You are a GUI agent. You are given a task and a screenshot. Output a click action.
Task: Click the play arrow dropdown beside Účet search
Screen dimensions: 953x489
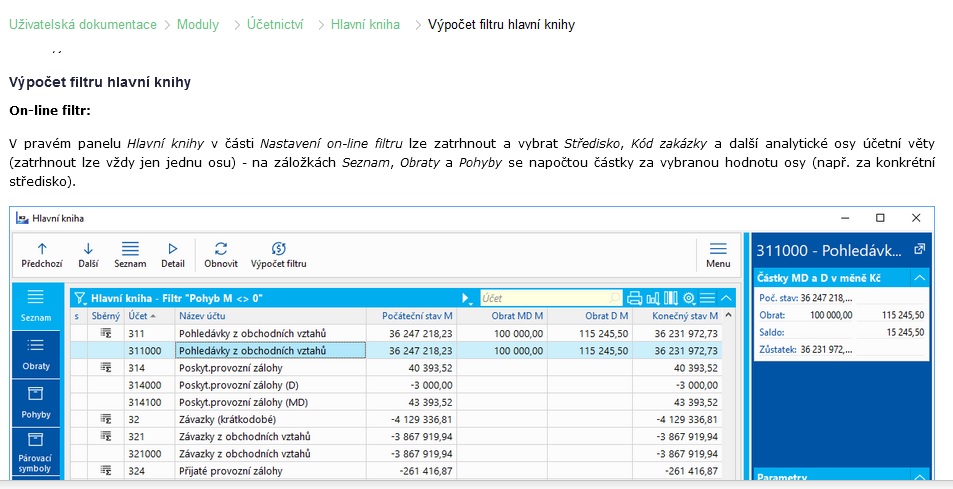click(467, 298)
